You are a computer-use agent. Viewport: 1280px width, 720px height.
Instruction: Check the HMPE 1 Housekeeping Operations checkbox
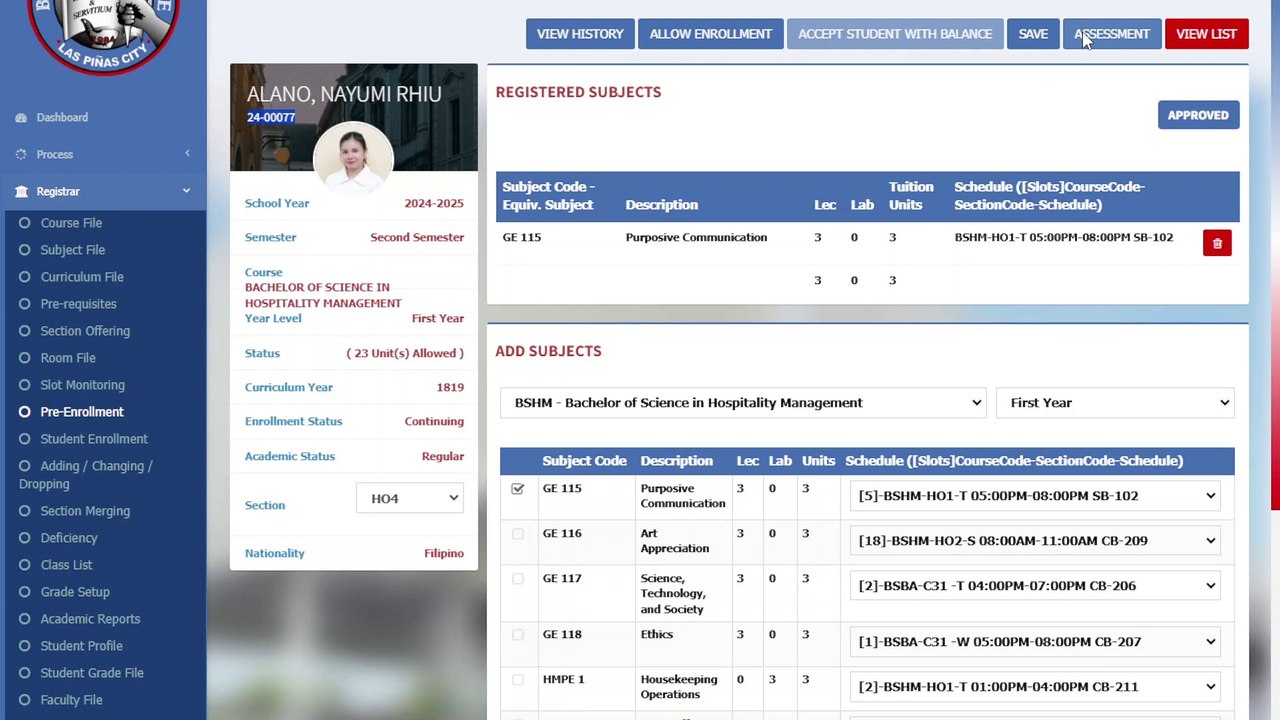(517, 680)
